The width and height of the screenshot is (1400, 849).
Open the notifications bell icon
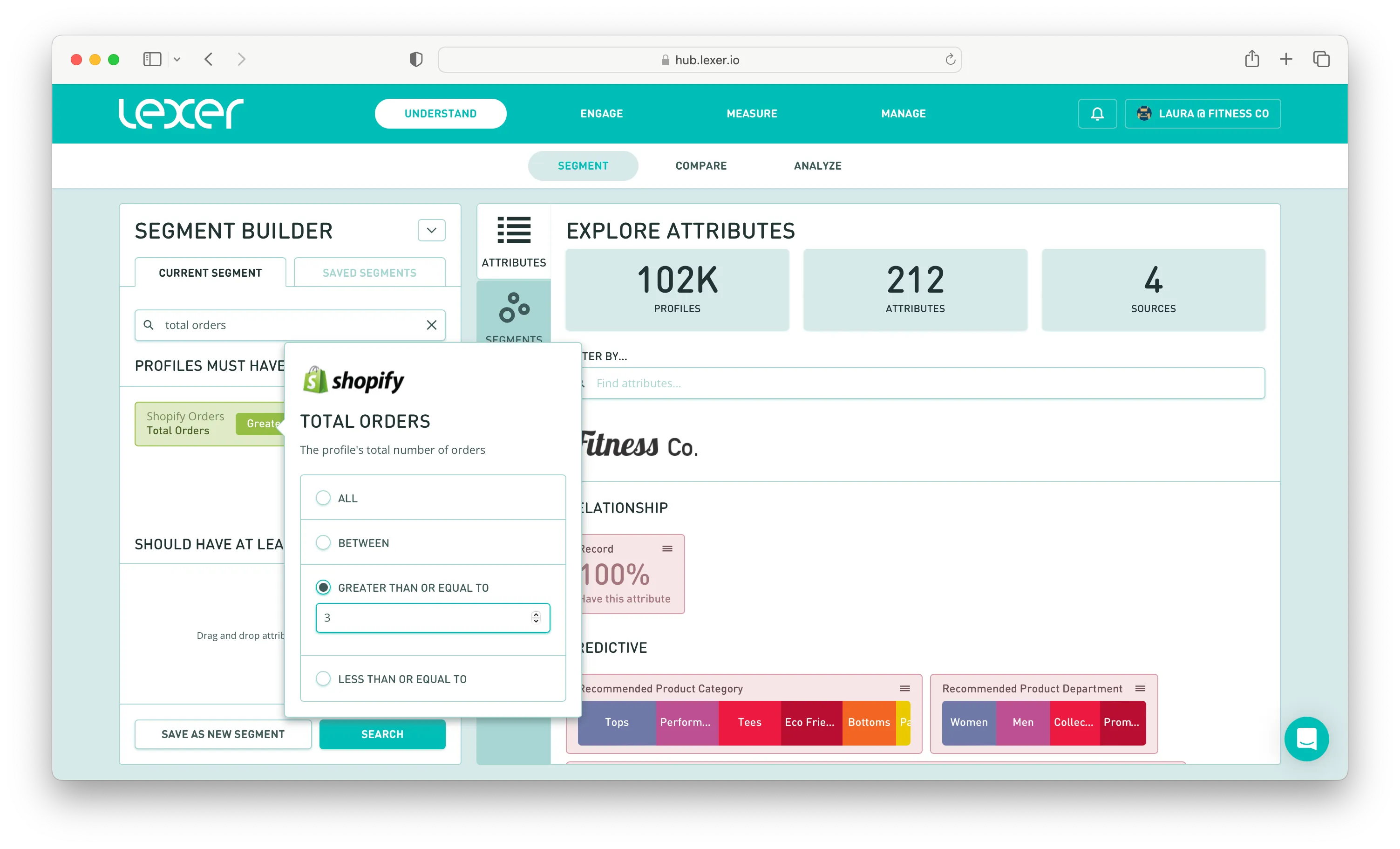(1097, 114)
